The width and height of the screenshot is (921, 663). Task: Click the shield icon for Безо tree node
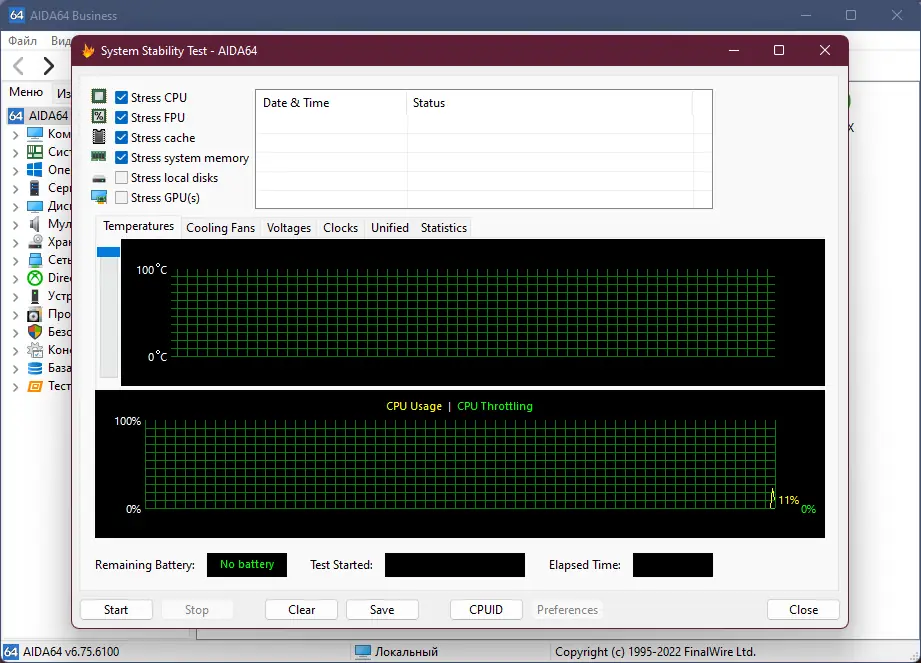click(35, 332)
